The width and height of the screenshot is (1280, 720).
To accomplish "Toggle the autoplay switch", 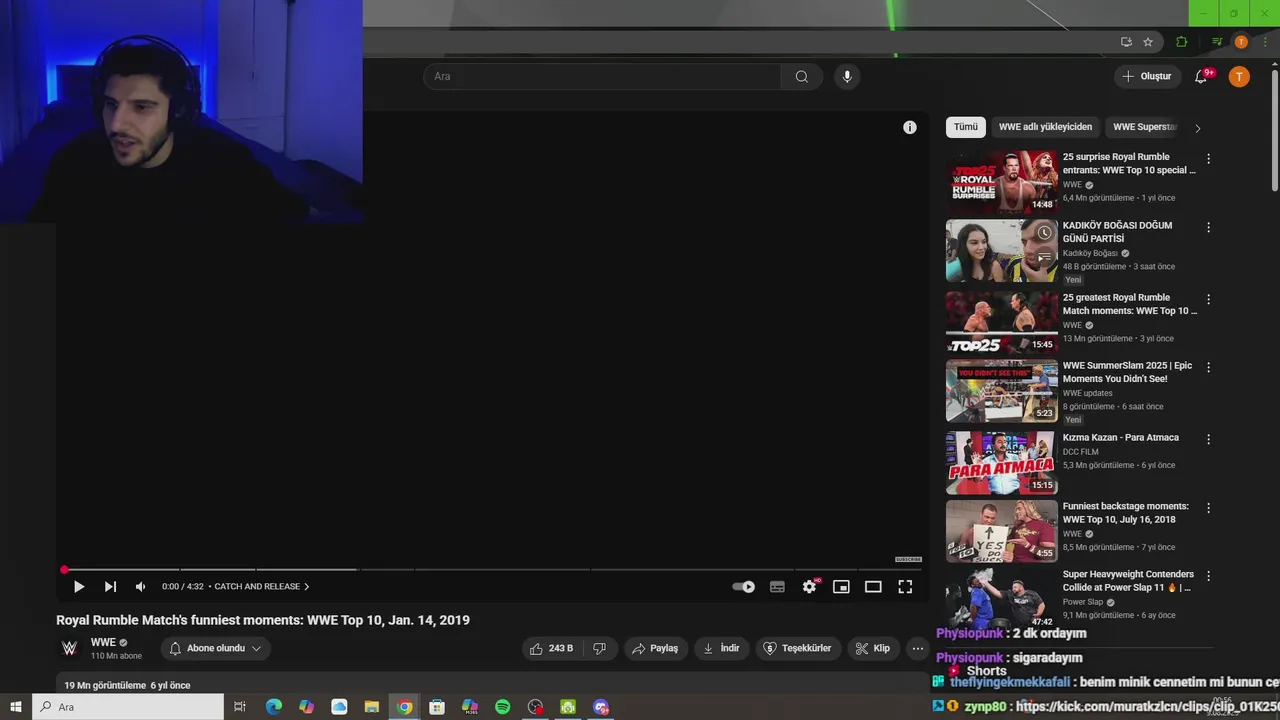I will point(744,587).
